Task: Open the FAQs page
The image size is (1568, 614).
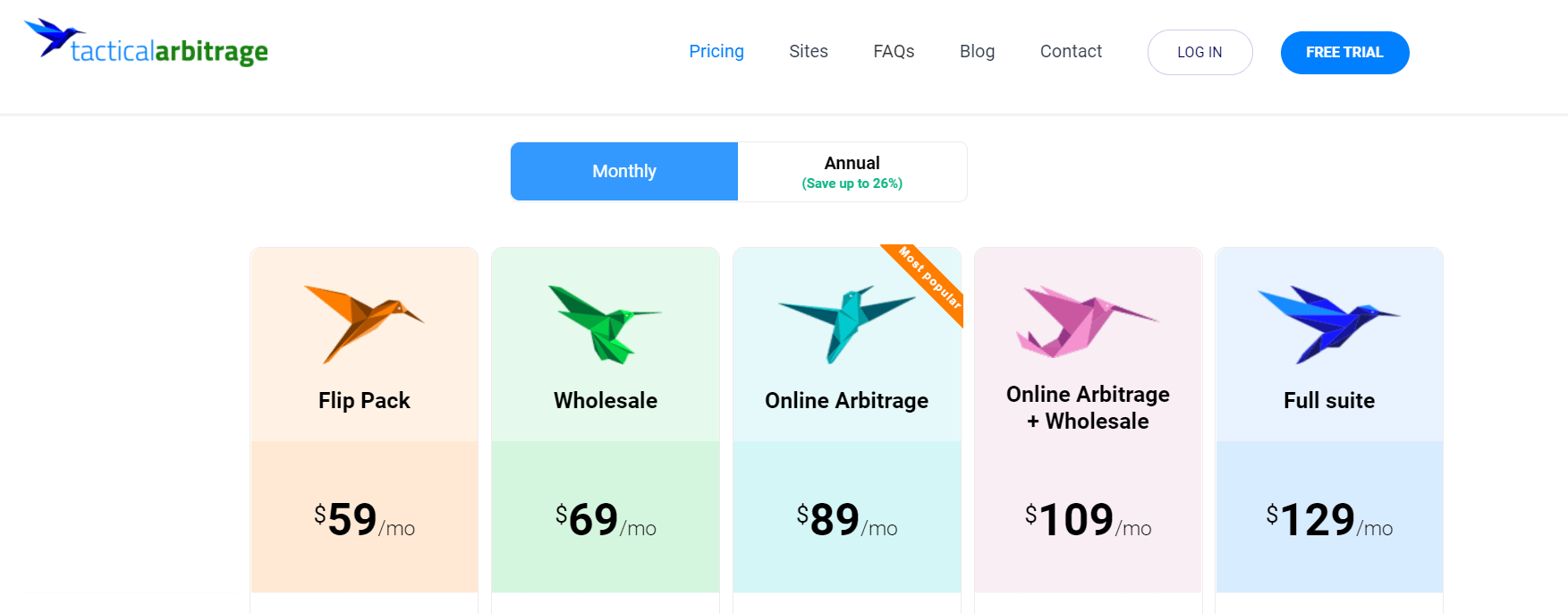Action: click(x=894, y=51)
